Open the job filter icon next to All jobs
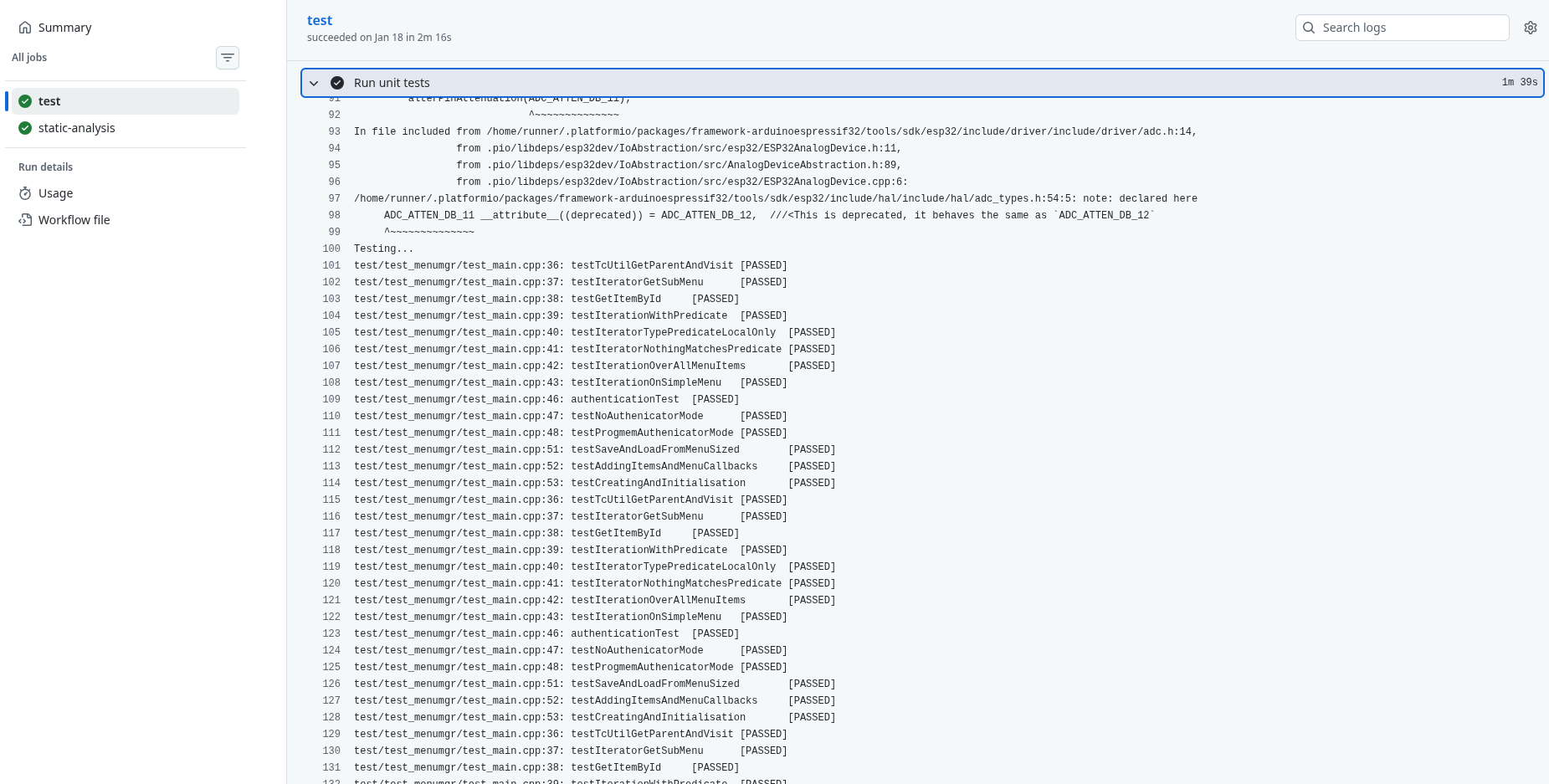The width and height of the screenshot is (1549, 784). coord(227,57)
